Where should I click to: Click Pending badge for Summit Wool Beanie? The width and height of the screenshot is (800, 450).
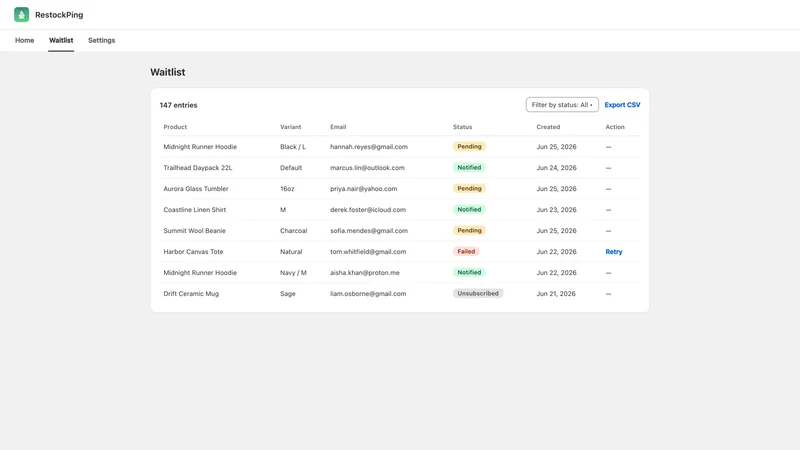click(469, 230)
